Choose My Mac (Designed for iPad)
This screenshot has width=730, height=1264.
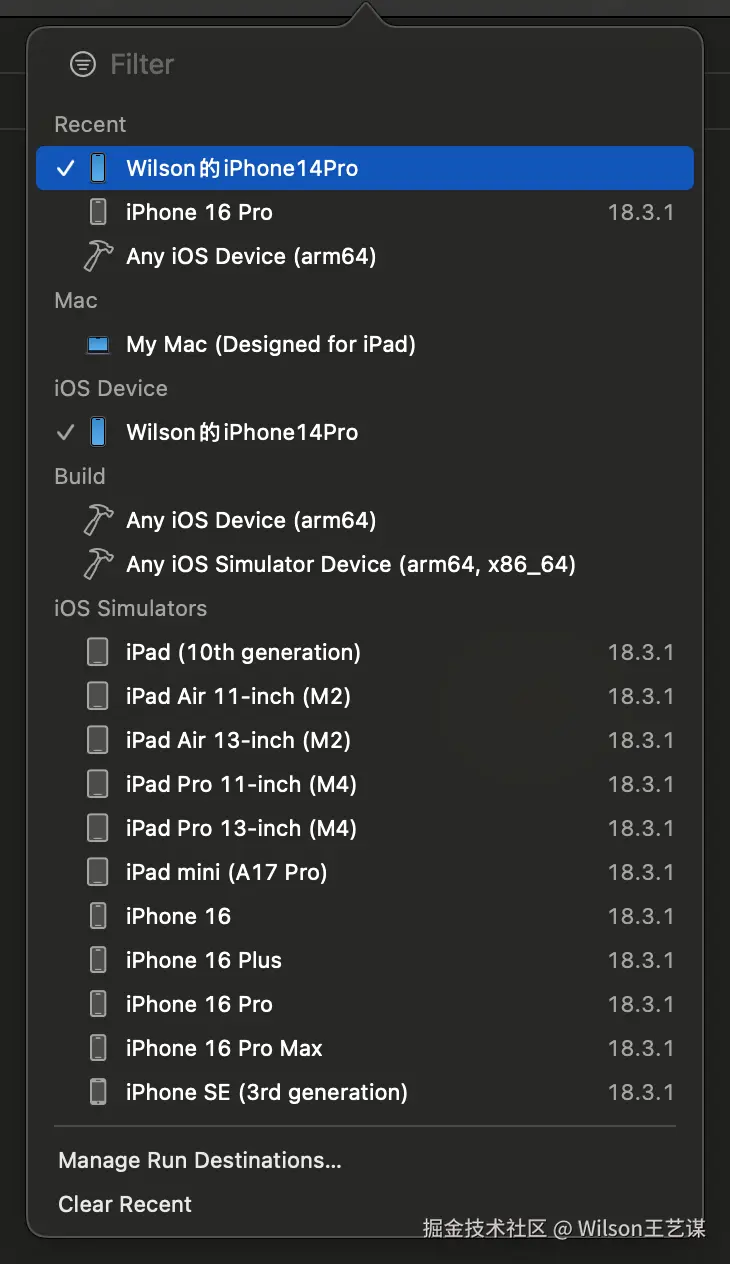(x=270, y=345)
